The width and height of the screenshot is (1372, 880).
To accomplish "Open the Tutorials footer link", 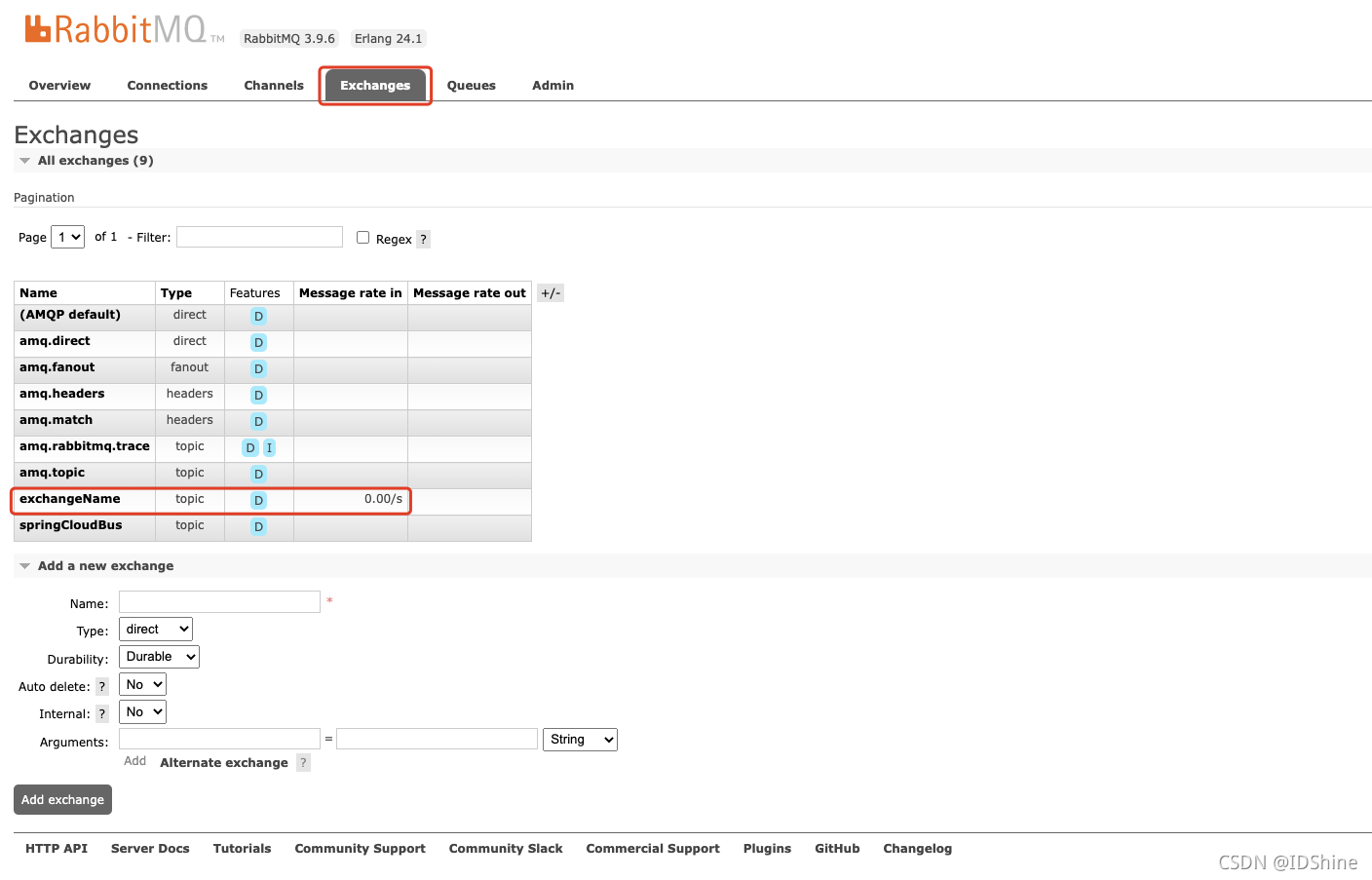I will (x=243, y=849).
